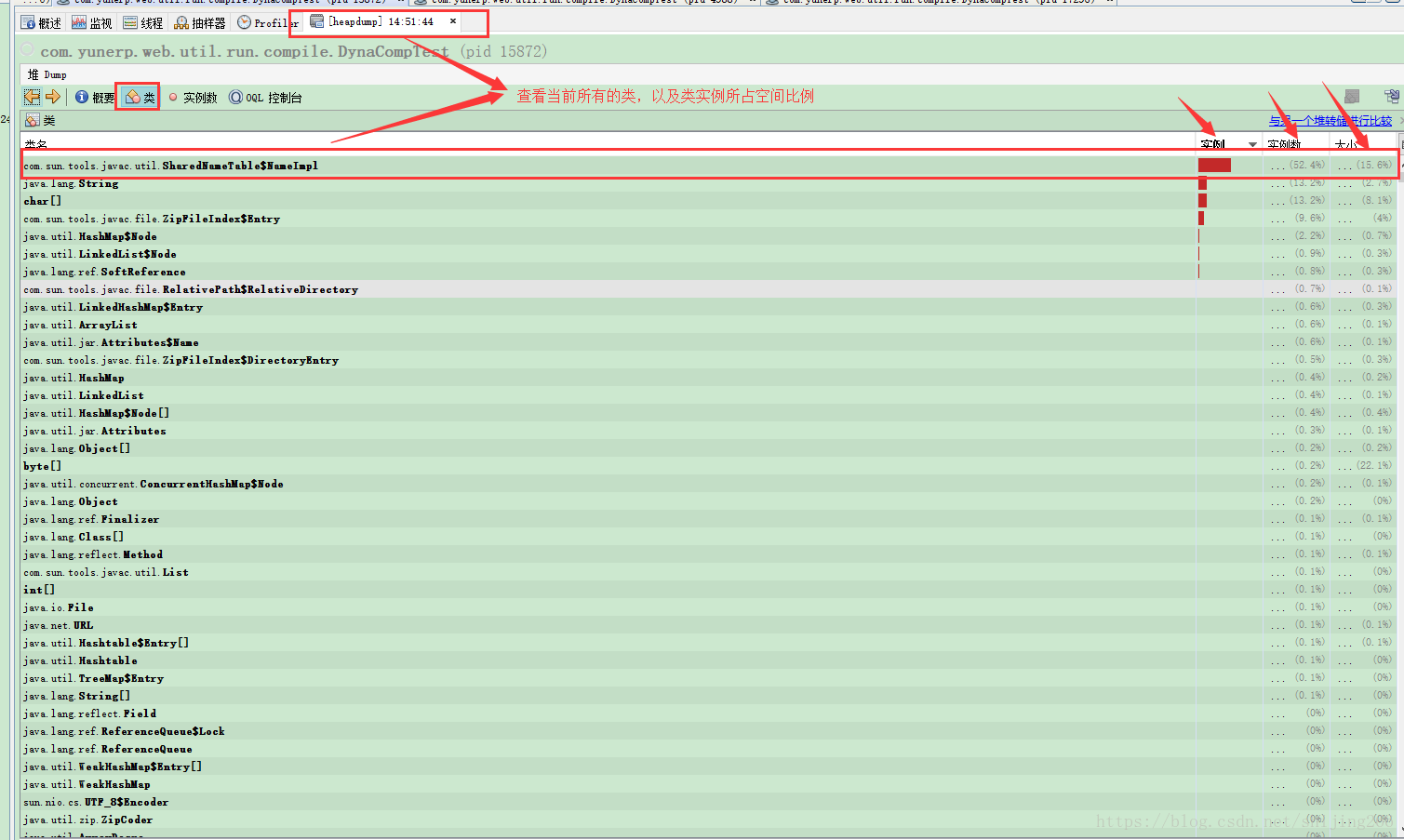Select the RelativePath$RelativeDirectory row
Image resolution: width=1404 pixels, height=840 pixels.
pyautogui.click(x=710, y=289)
